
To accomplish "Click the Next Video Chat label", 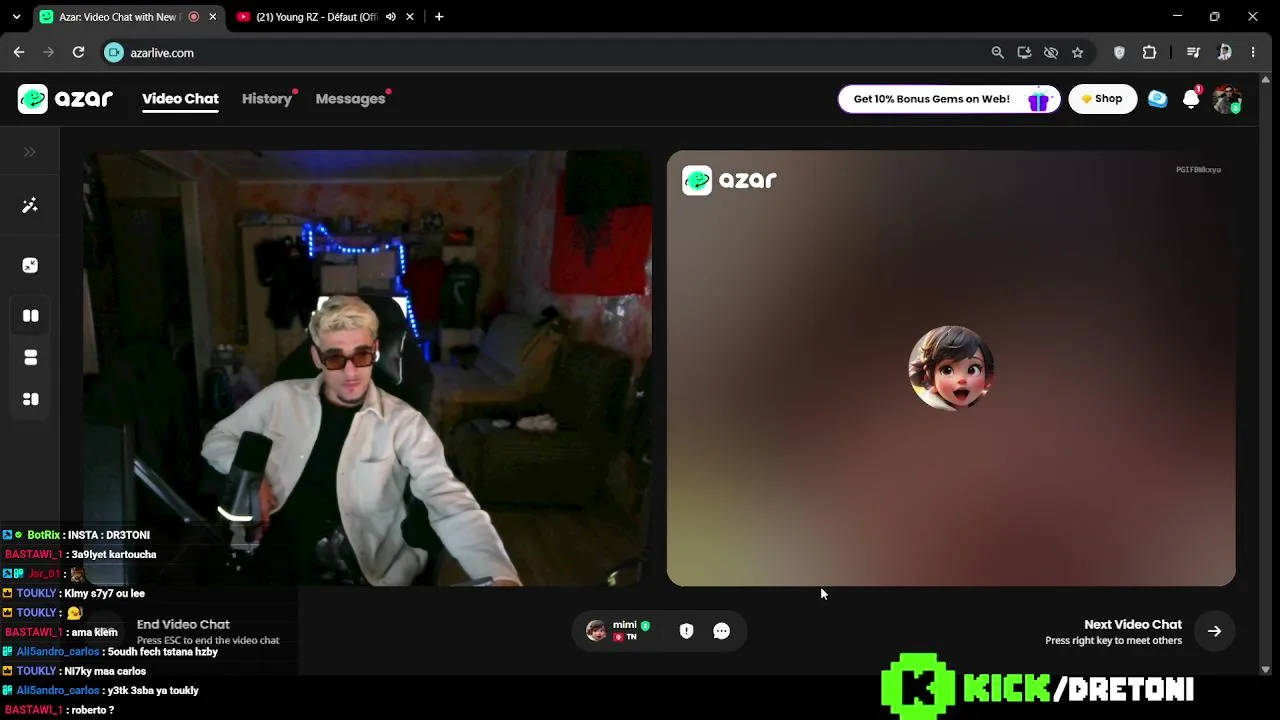I will tap(1133, 625).
